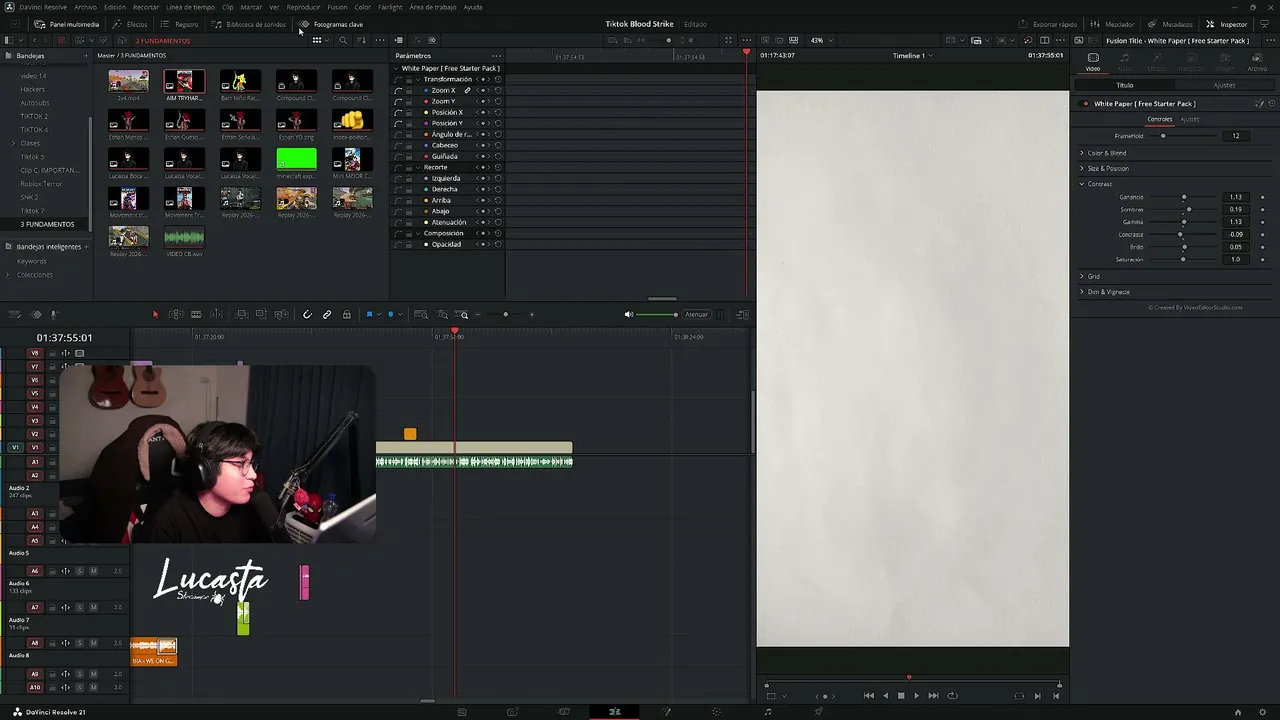The image size is (1280, 720).
Task: Jump to the first frame
Action: 868,696
